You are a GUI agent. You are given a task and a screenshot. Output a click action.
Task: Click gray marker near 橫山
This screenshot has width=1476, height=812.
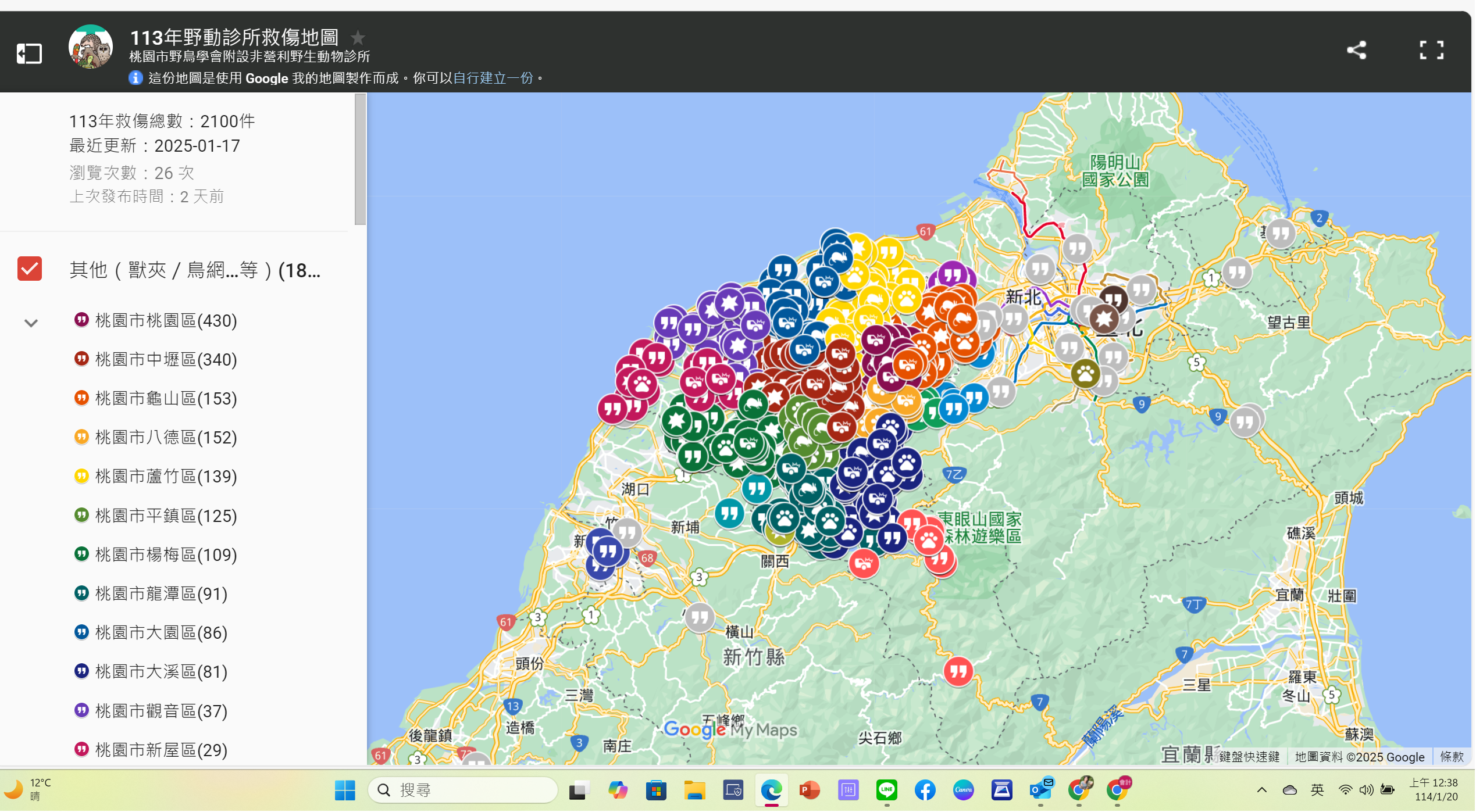pos(700,617)
